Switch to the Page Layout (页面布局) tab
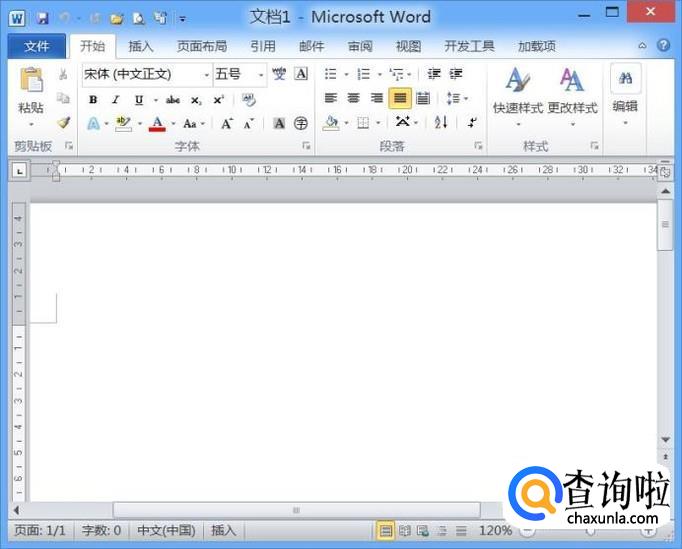Screen dimensions: 682x549 tap(202, 46)
